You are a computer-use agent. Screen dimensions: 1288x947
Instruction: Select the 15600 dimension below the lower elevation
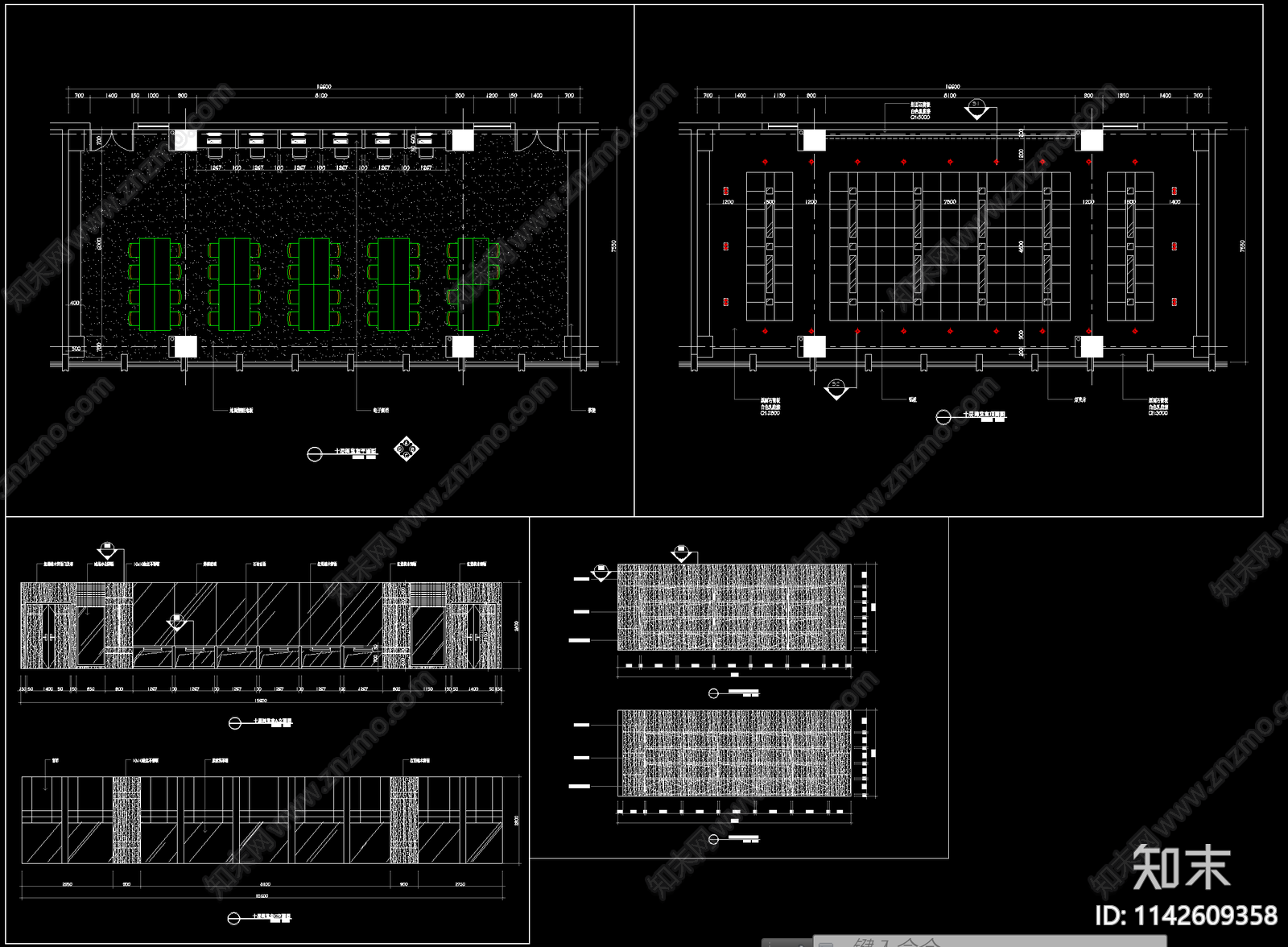coord(262,895)
